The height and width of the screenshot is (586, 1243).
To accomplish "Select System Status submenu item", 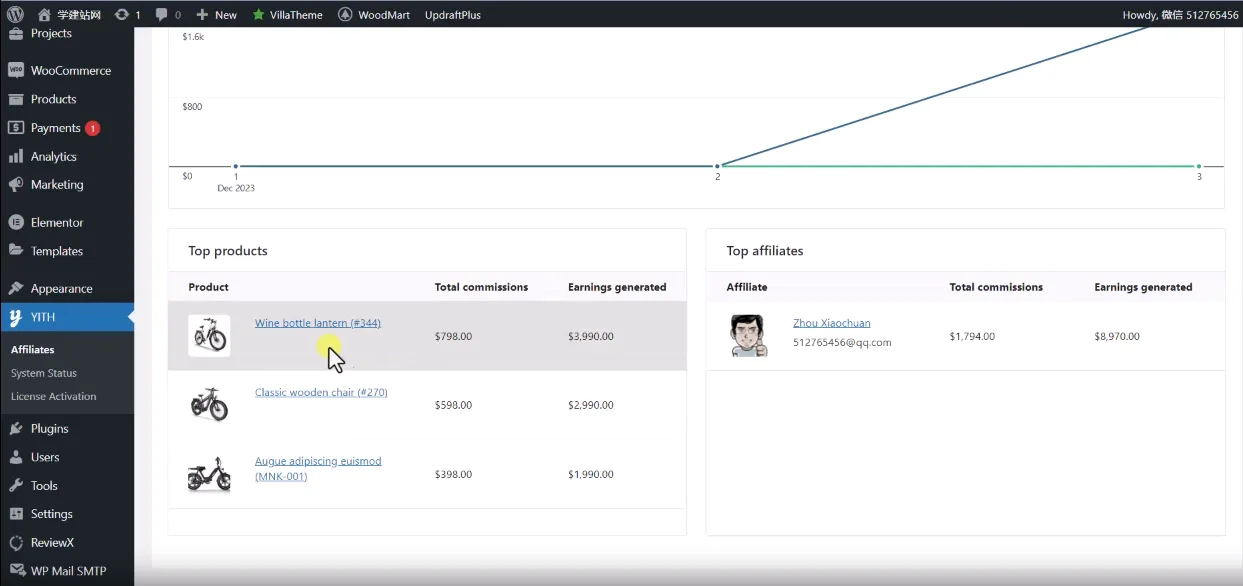I will 44,373.
